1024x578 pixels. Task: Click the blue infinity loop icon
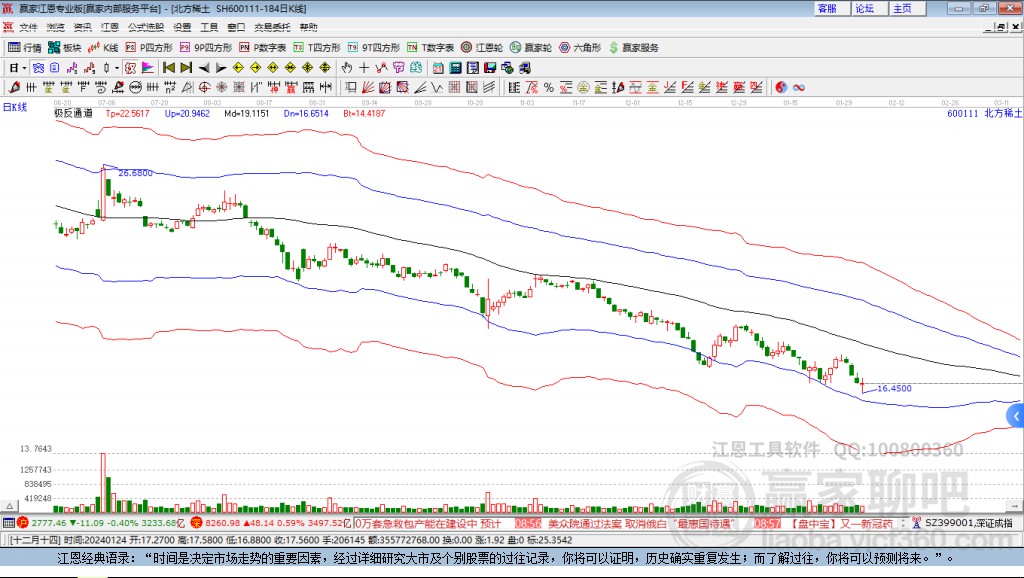[x=799, y=87]
